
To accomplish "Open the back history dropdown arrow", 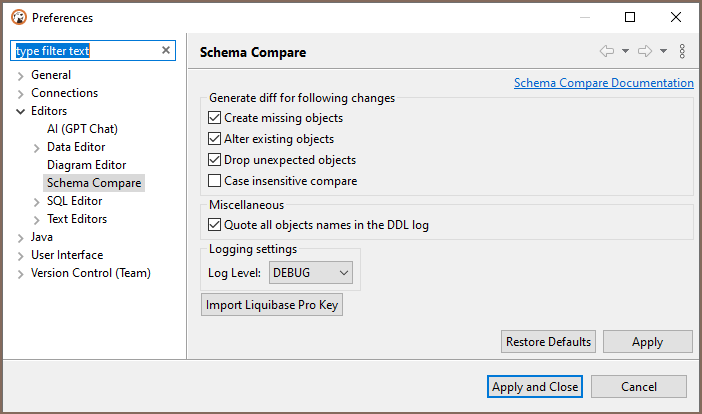I will pos(625,51).
